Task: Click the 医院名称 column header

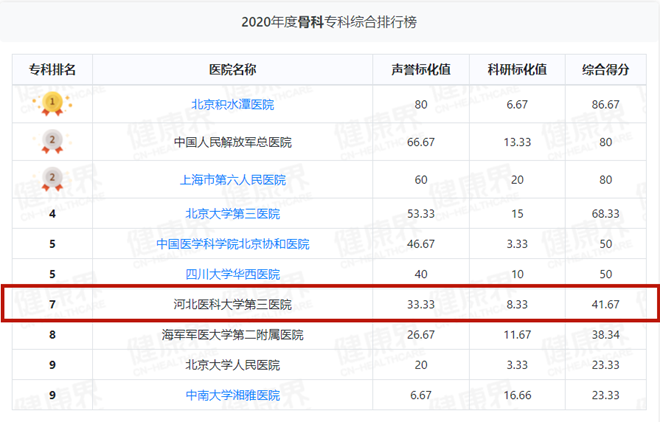Action: (232, 69)
